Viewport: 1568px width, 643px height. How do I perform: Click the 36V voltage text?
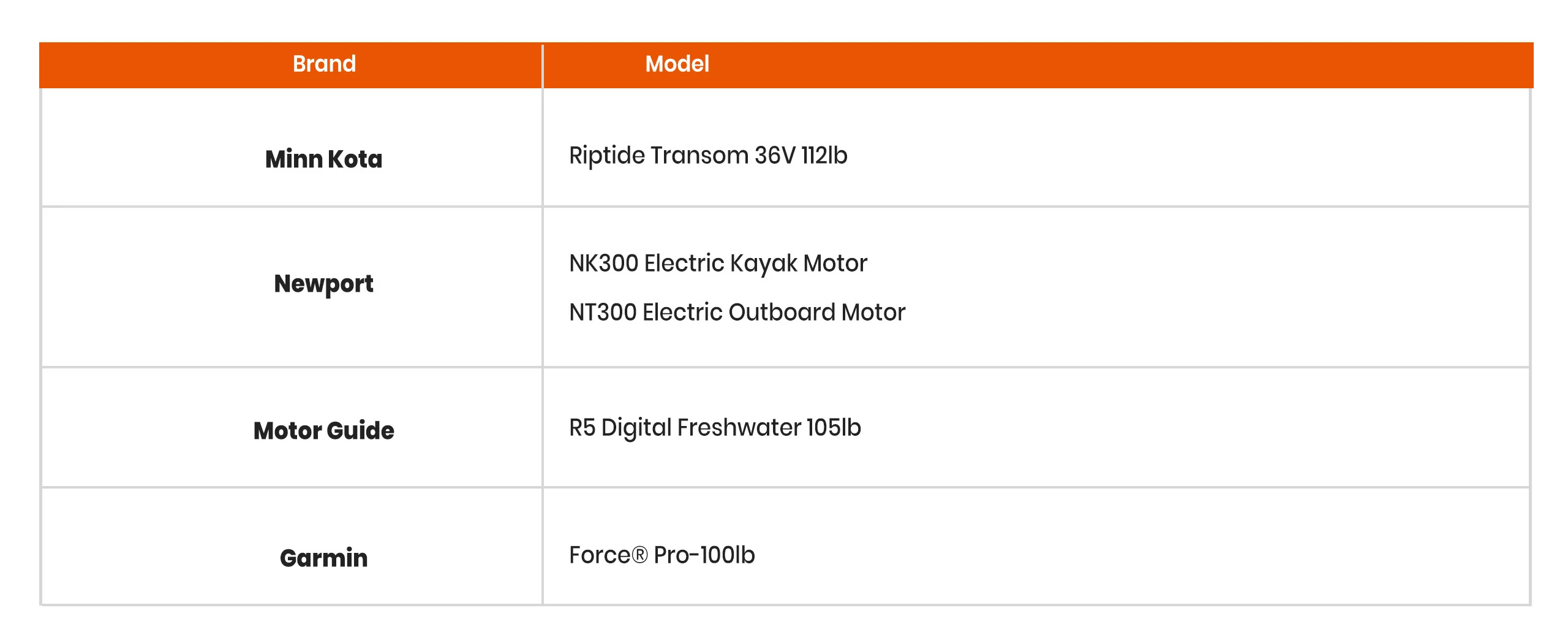pos(775,156)
